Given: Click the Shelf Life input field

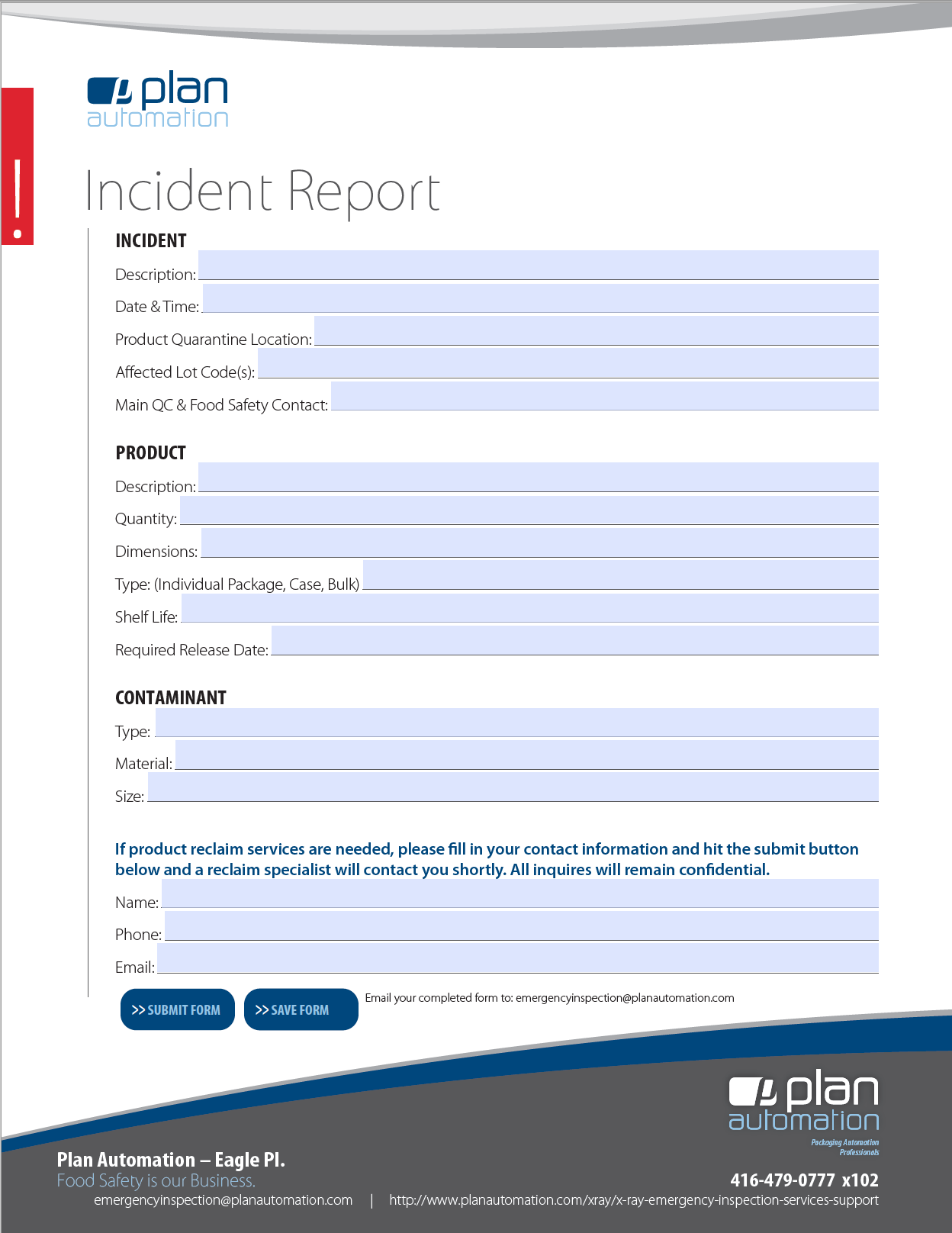Looking at the screenshot, I should click(x=529, y=608).
